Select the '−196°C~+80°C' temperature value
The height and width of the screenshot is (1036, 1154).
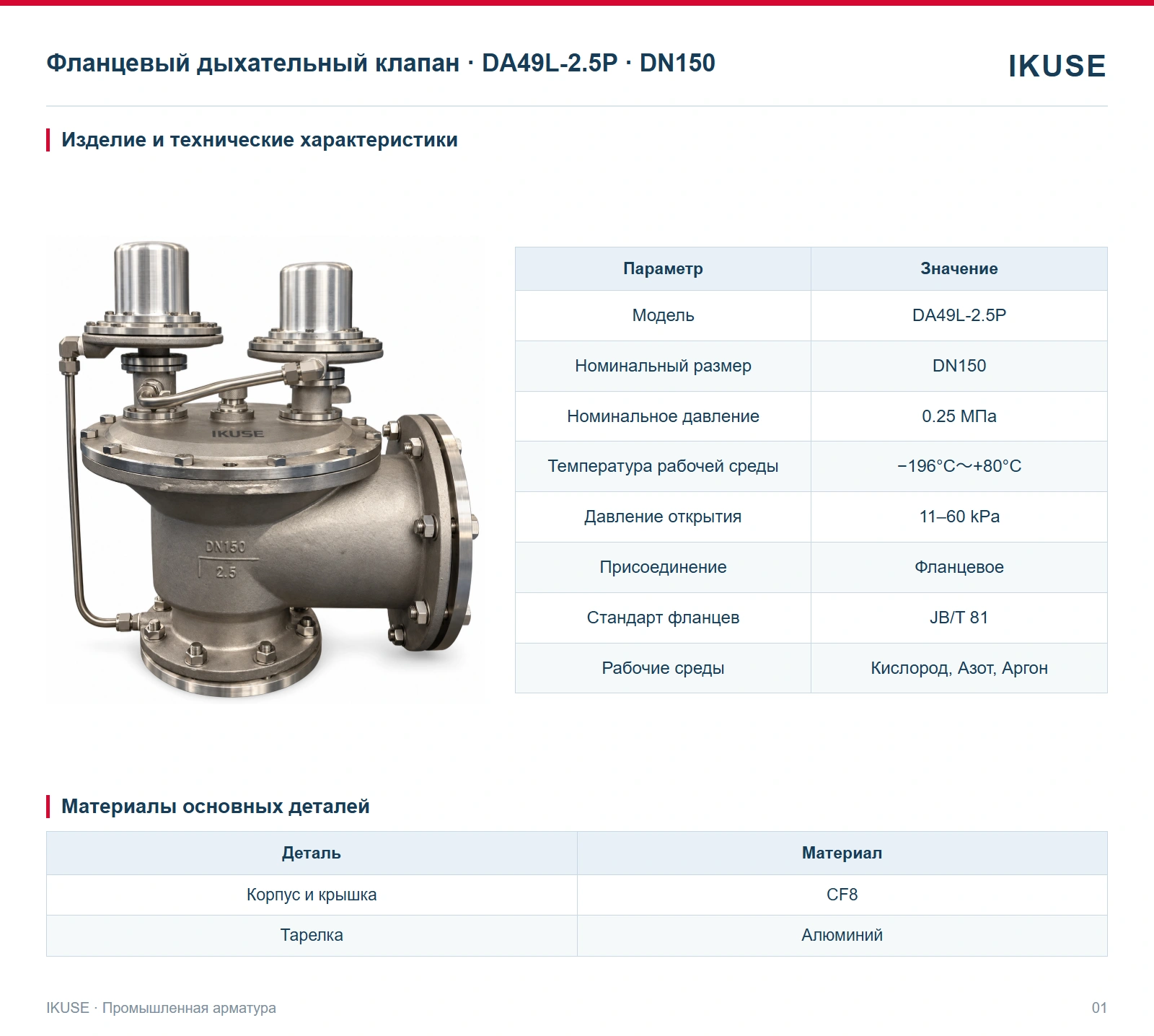pyautogui.click(x=959, y=466)
